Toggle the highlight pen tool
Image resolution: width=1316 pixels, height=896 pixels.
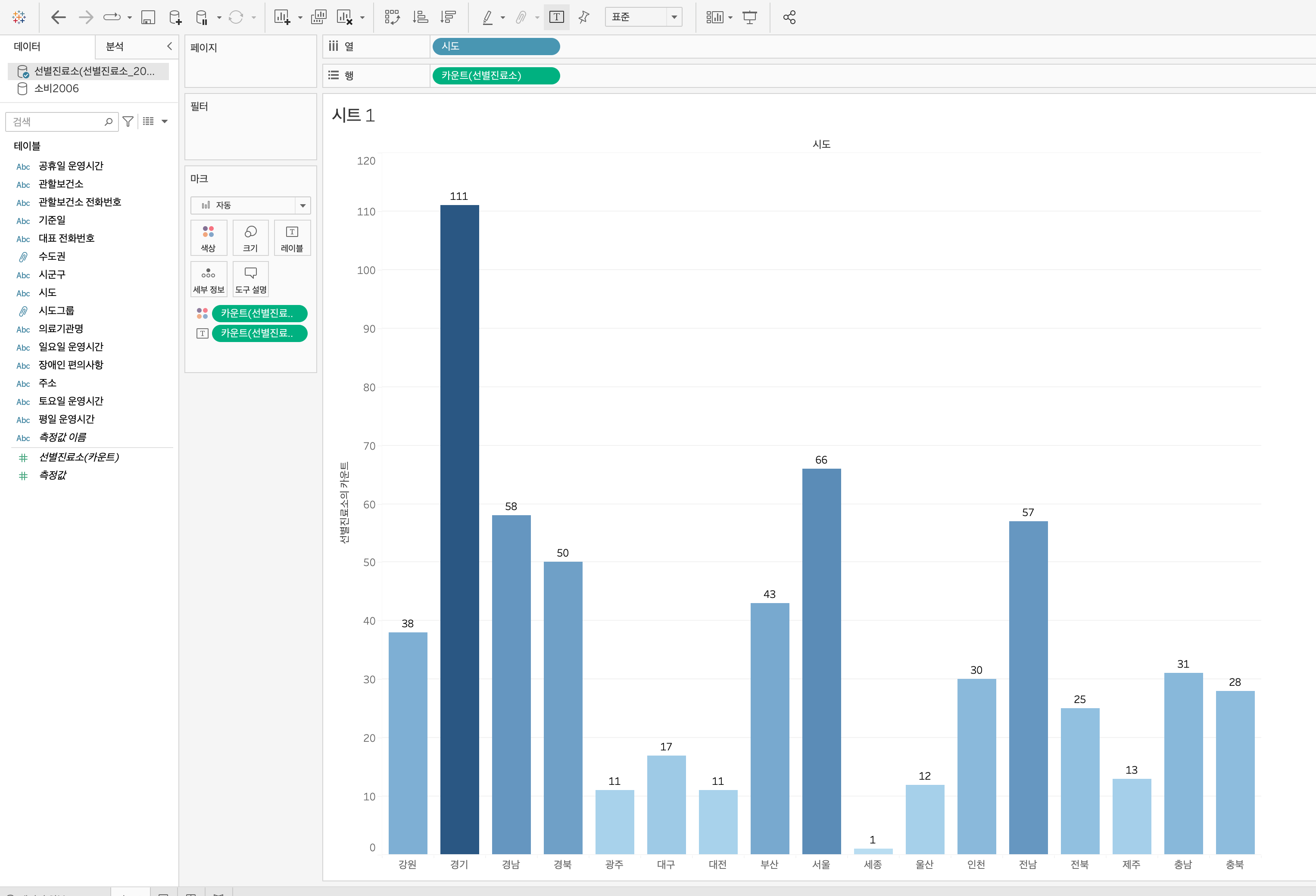[x=487, y=18]
